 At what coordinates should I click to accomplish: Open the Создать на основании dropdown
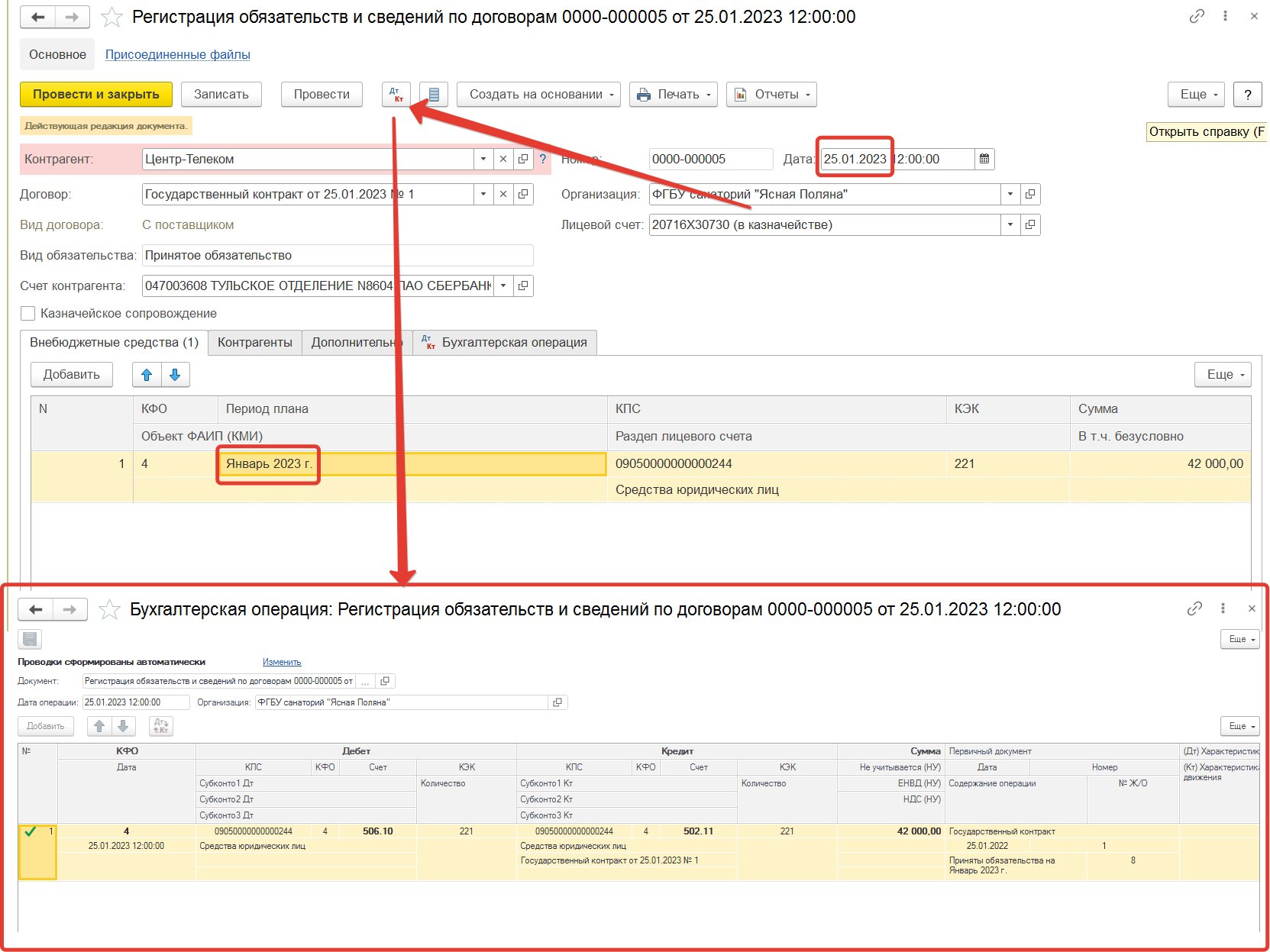pyautogui.click(x=538, y=95)
